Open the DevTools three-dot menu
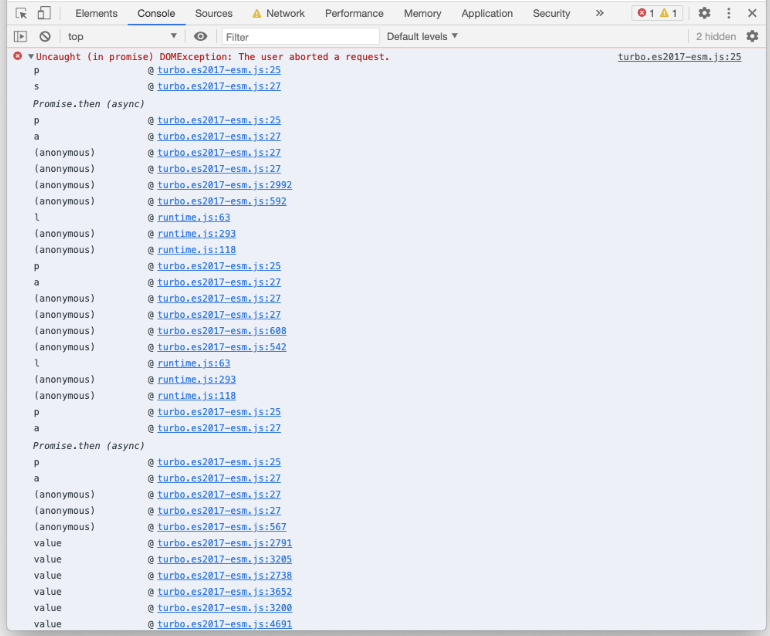 click(729, 13)
